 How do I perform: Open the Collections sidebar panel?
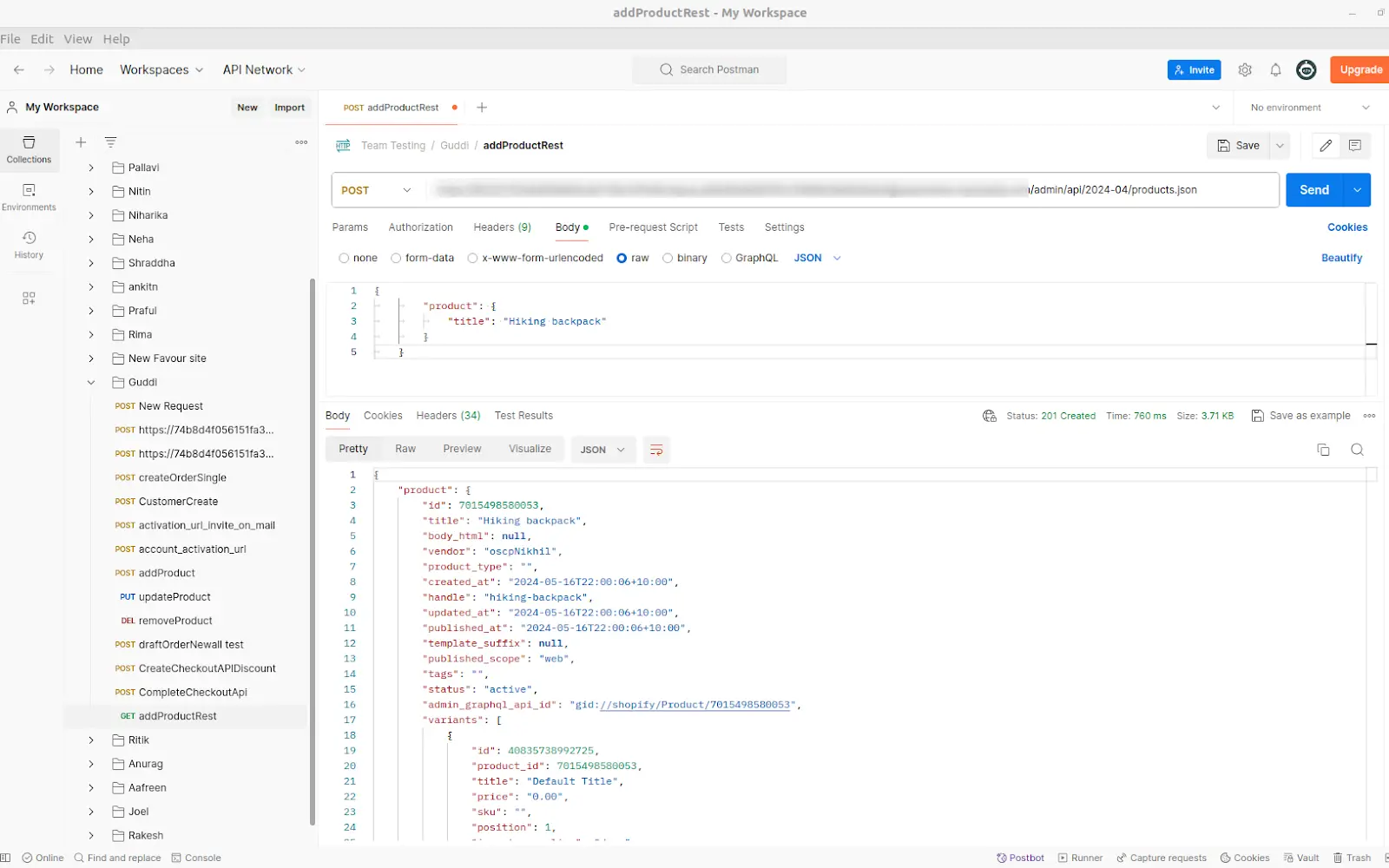click(x=29, y=148)
